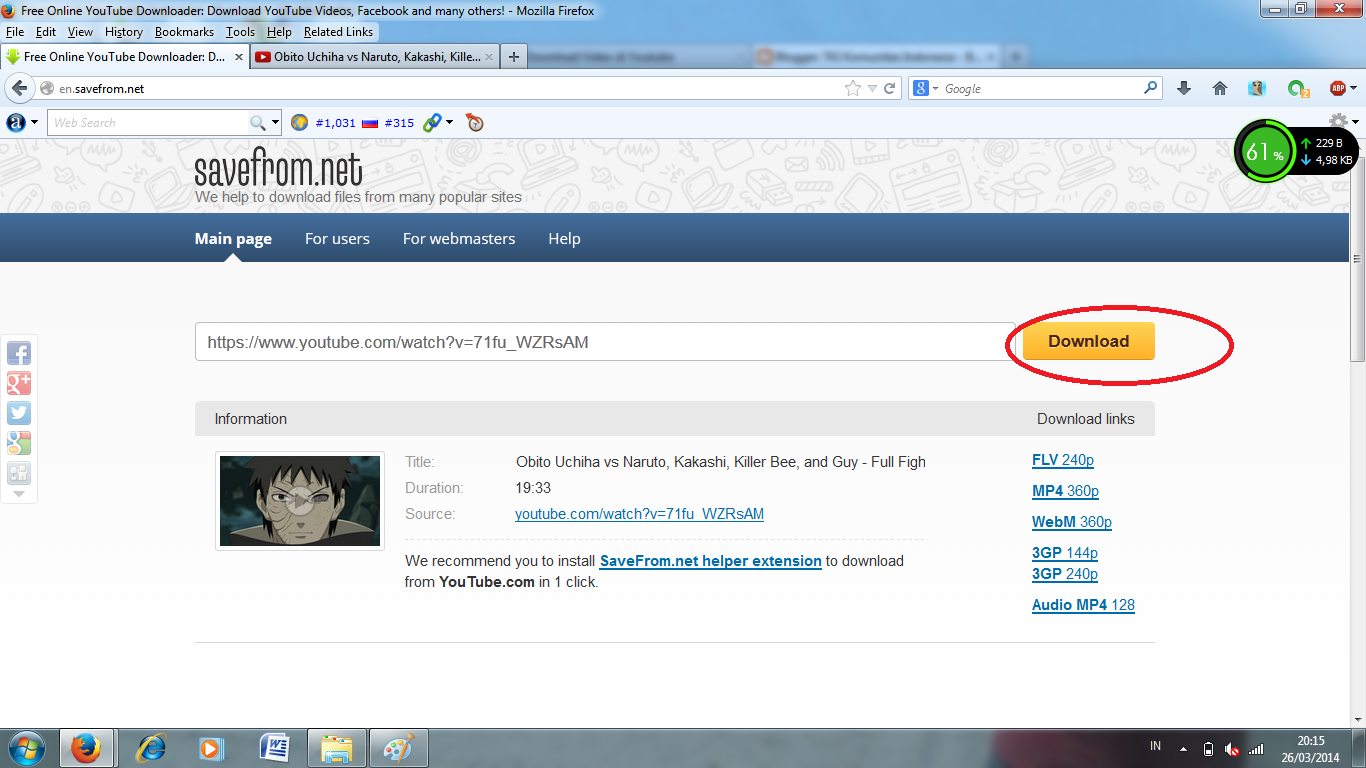Image resolution: width=1366 pixels, height=768 pixels.
Task: Click the Wayback Machine clock icon
Action: pyautogui.click(x=474, y=123)
